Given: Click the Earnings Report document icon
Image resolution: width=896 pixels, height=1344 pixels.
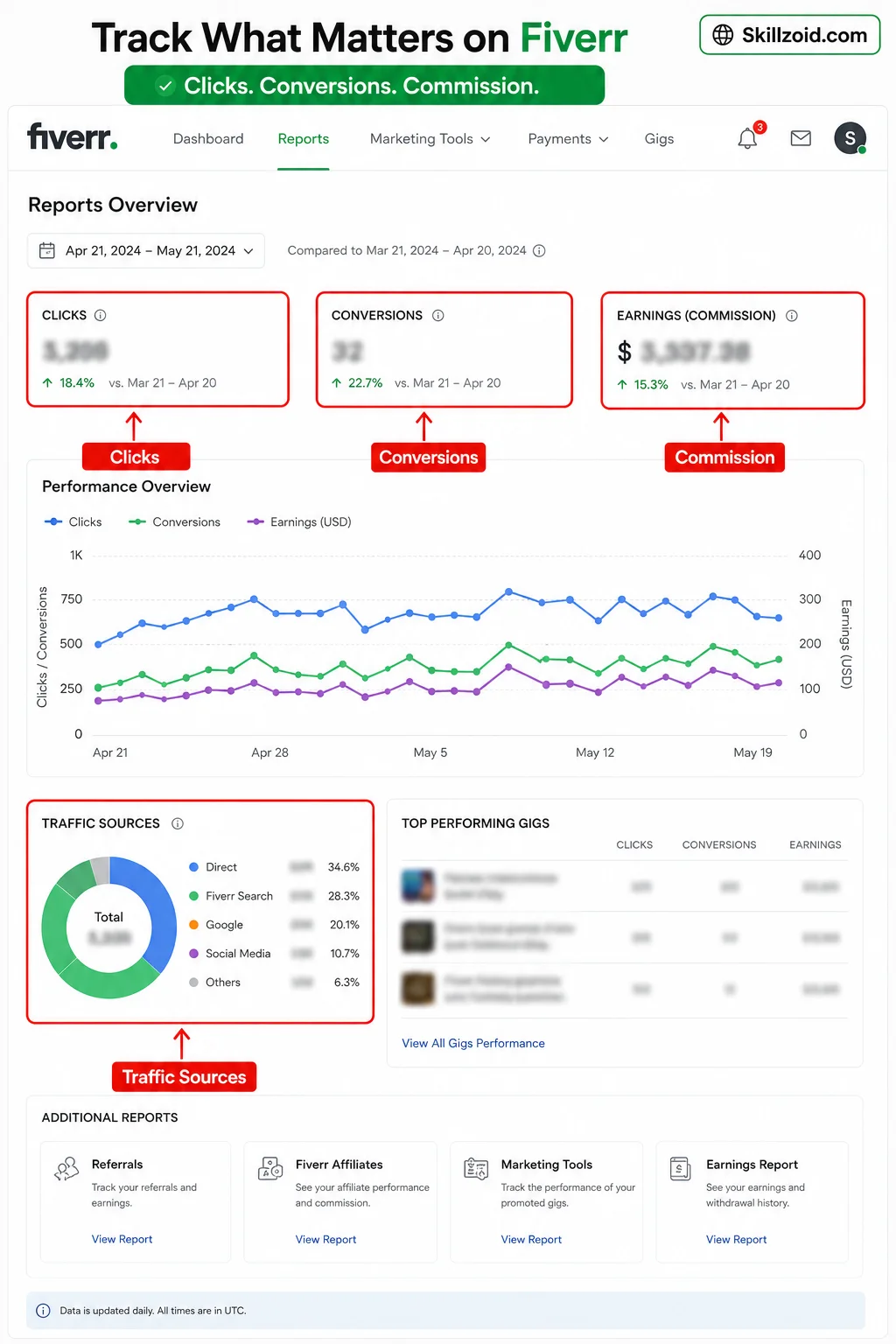Looking at the screenshot, I should coord(680,1168).
